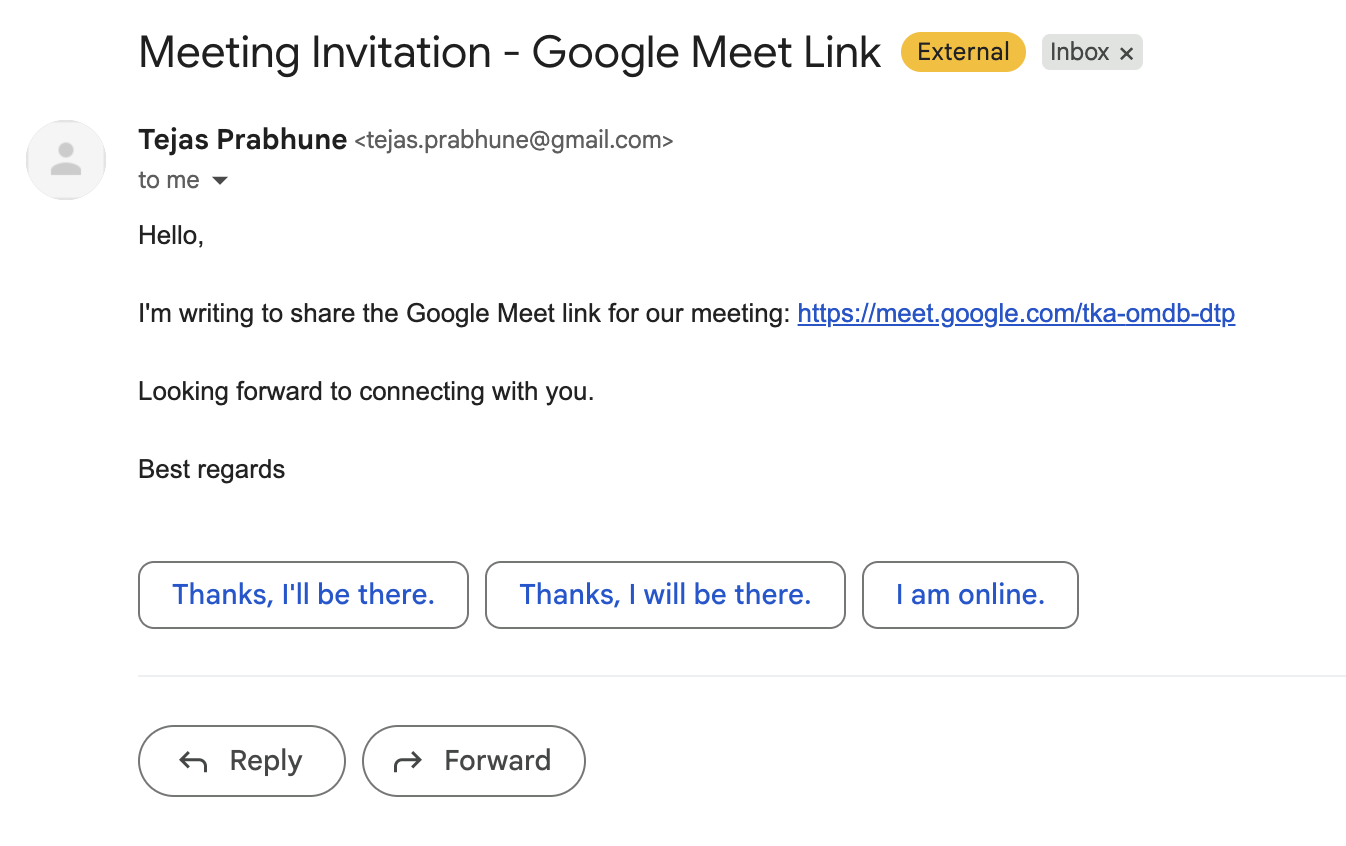
Task: Click the "Hello," greeting line
Action: tap(171, 236)
